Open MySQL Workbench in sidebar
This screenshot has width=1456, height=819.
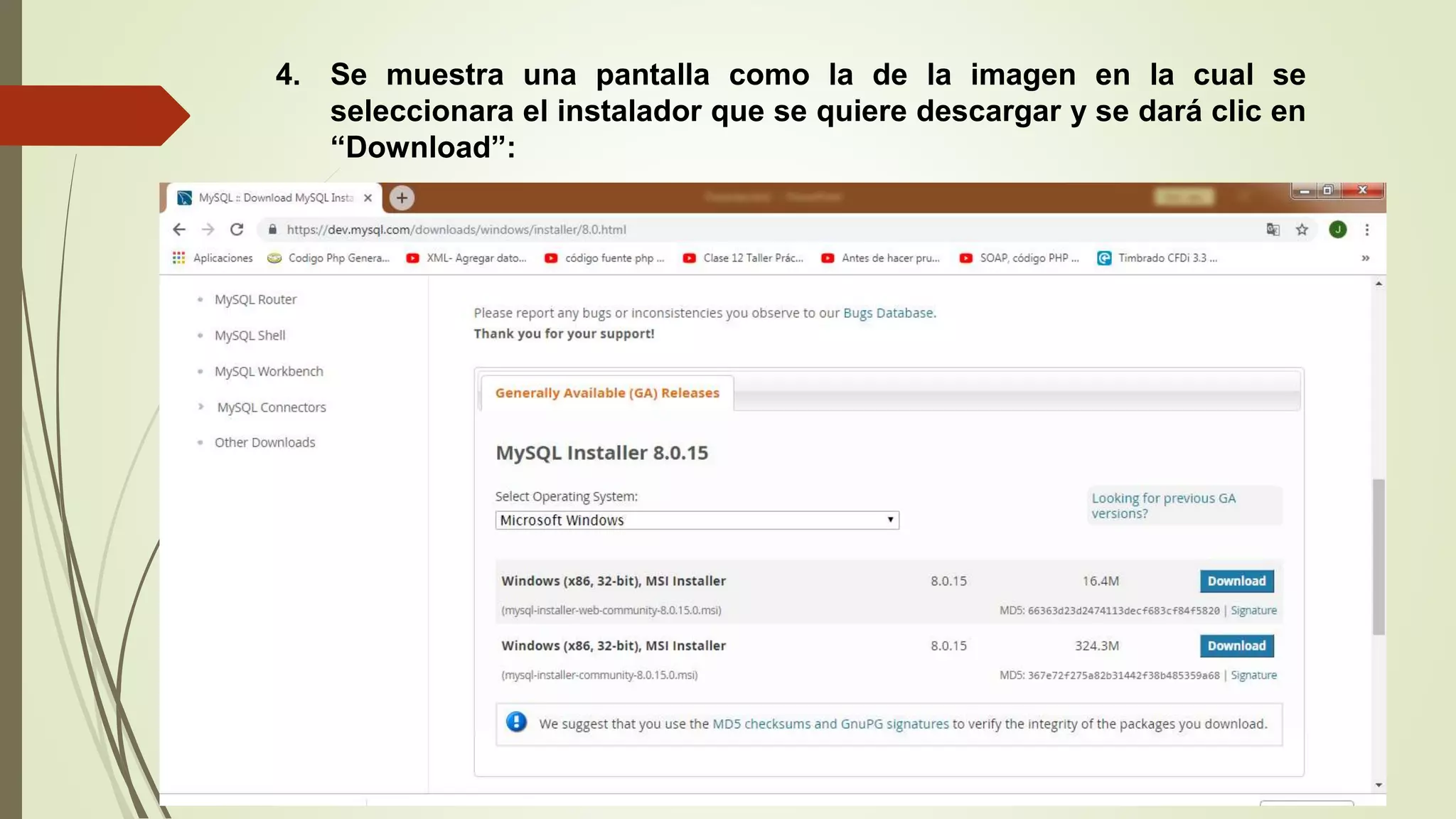pos(269,371)
